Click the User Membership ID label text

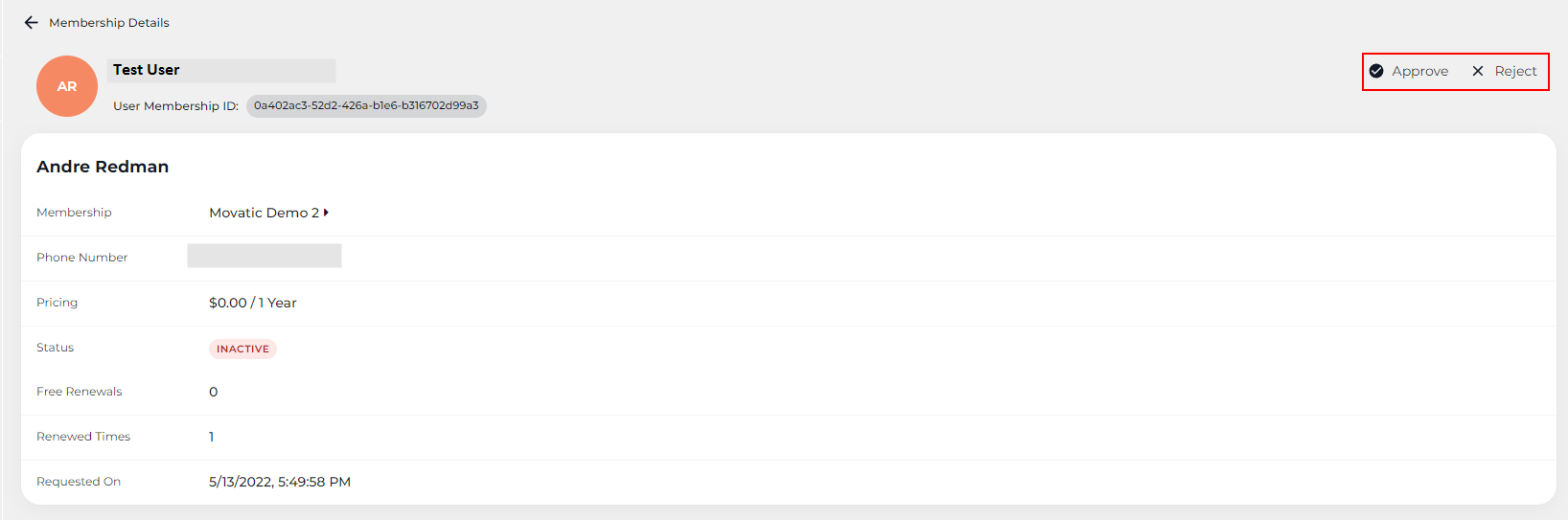tap(175, 106)
